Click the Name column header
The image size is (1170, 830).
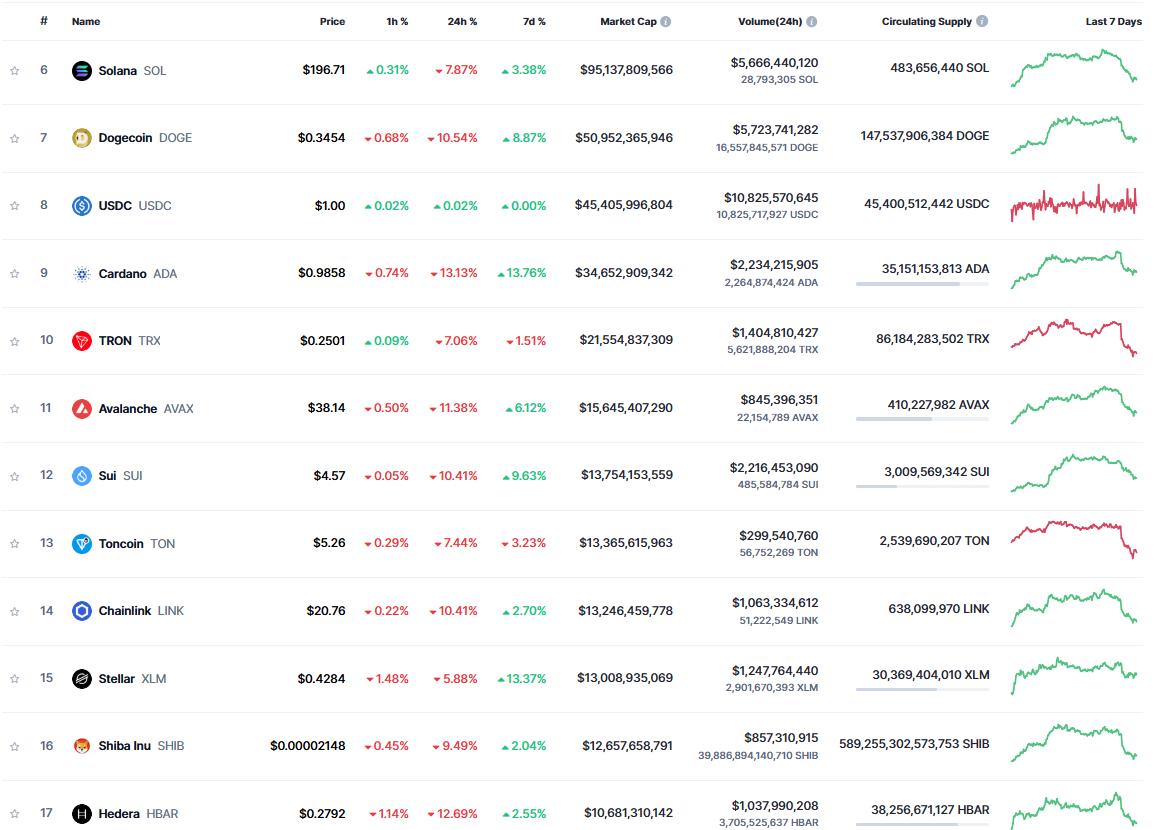86,21
